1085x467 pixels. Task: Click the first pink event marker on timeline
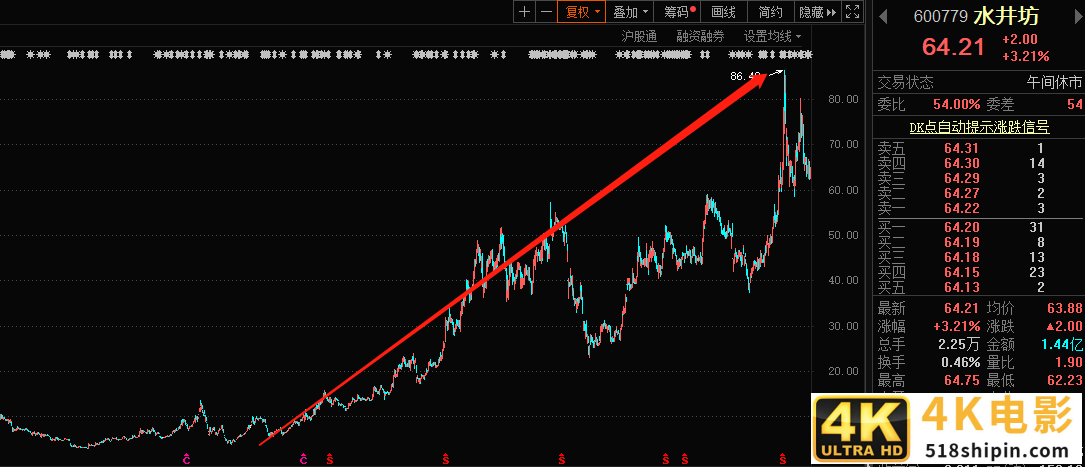186,459
